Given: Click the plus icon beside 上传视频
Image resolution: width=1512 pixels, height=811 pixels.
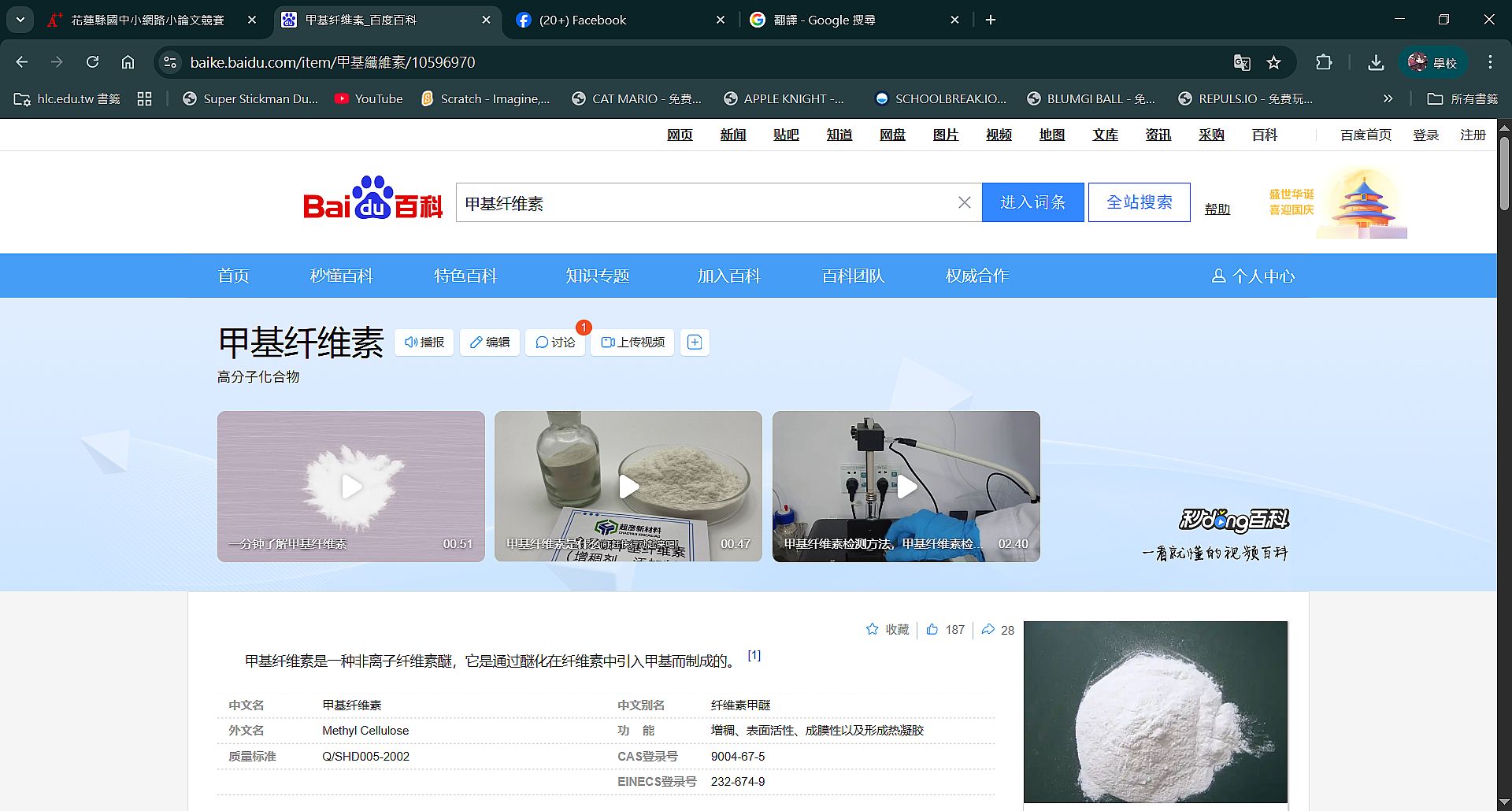Looking at the screenshot, I should (x=695, y=343).
